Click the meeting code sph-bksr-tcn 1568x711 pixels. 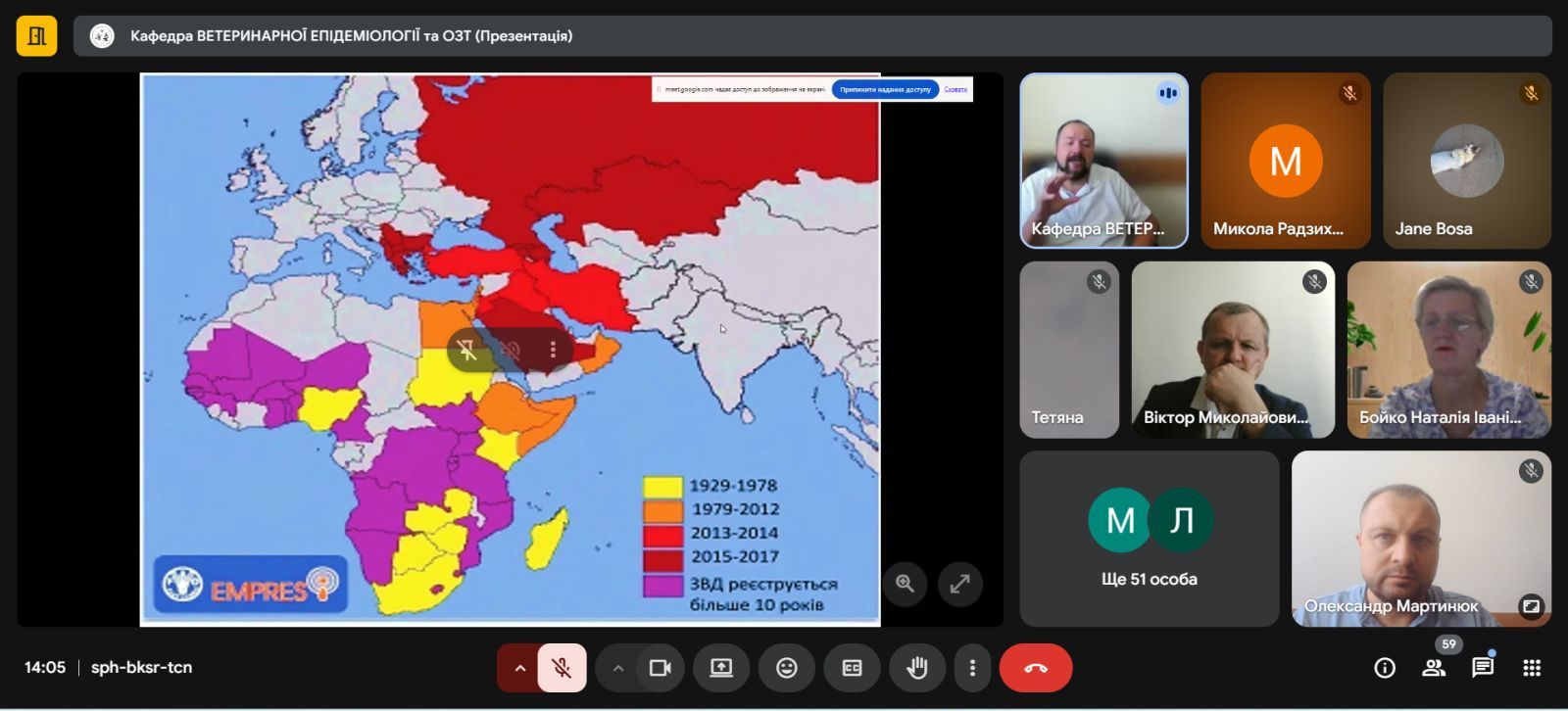pyautogui.click(x=141, y=668)
